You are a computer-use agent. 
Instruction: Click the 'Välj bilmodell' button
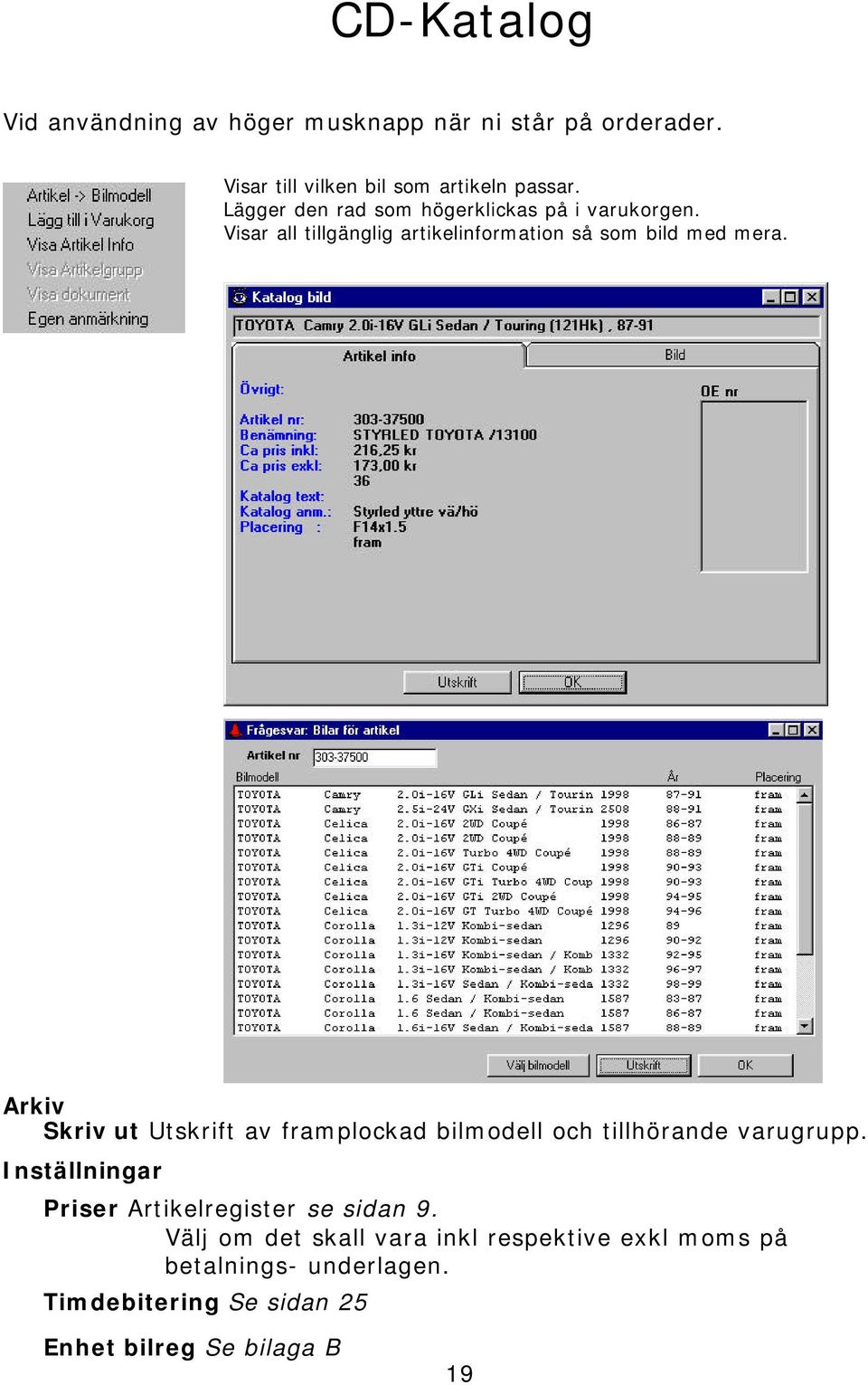[x=538, y=1065]
